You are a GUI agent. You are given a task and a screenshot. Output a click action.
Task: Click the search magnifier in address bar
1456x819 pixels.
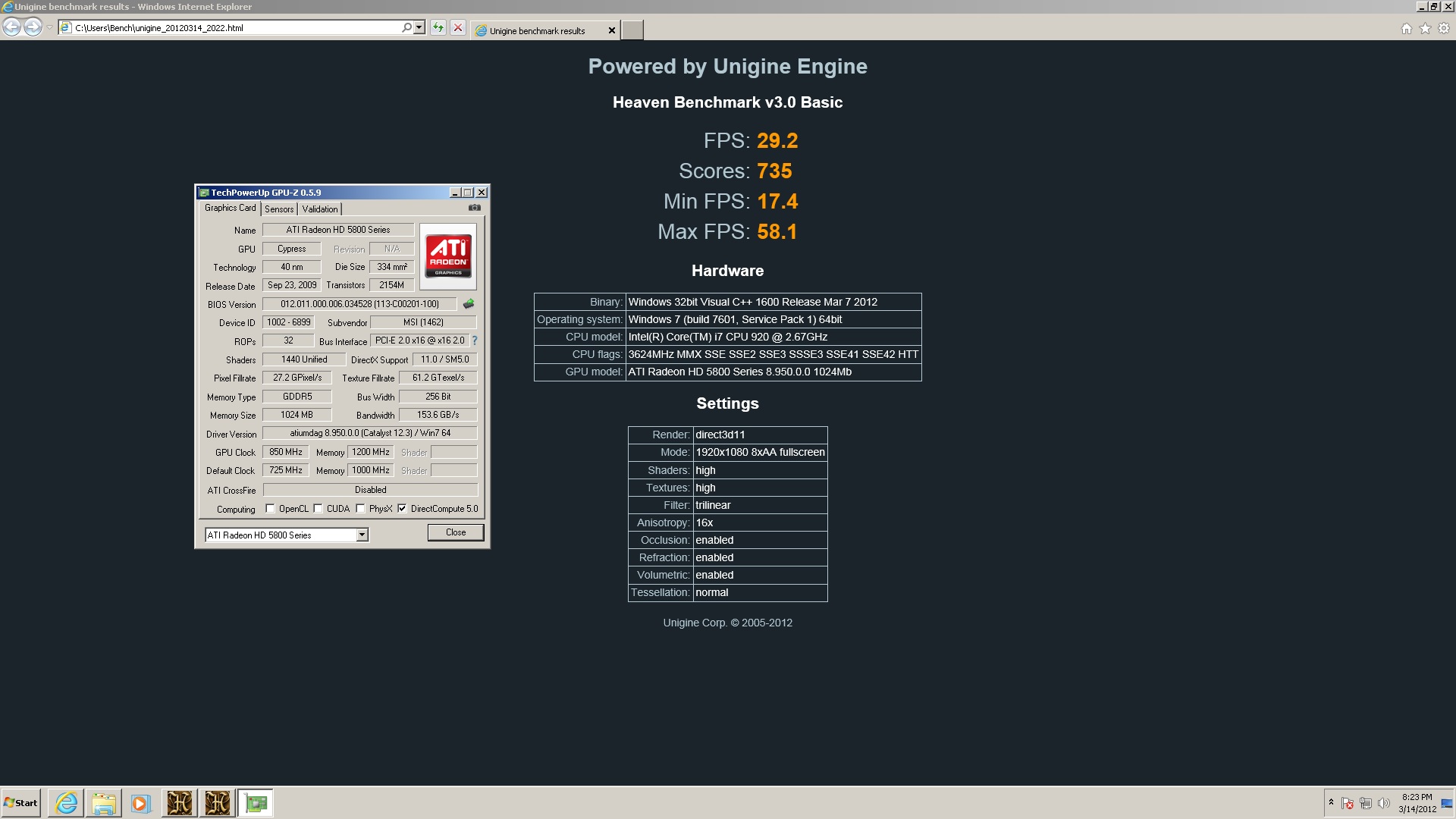406,28
